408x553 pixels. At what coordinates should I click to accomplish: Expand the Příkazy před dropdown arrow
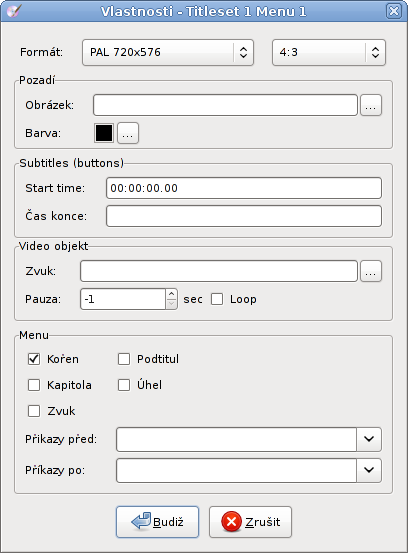tap(369, 439)
